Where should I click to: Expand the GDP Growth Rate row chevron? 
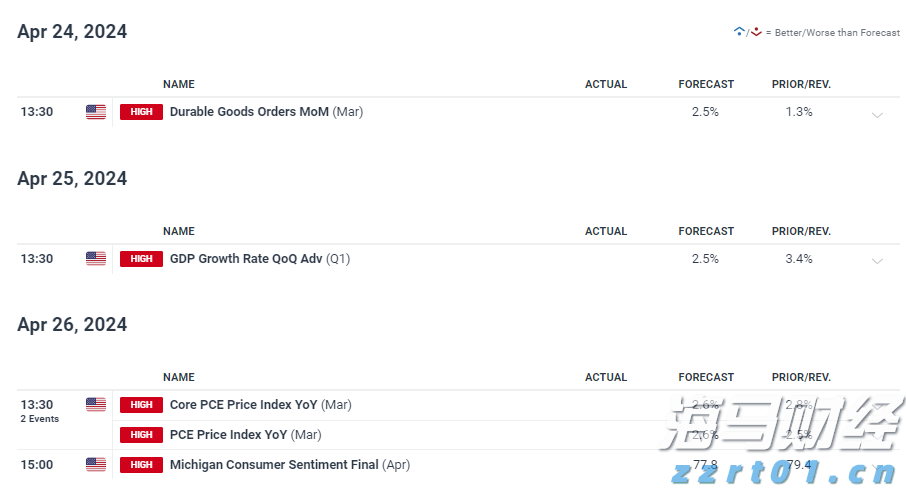point(877,261)
